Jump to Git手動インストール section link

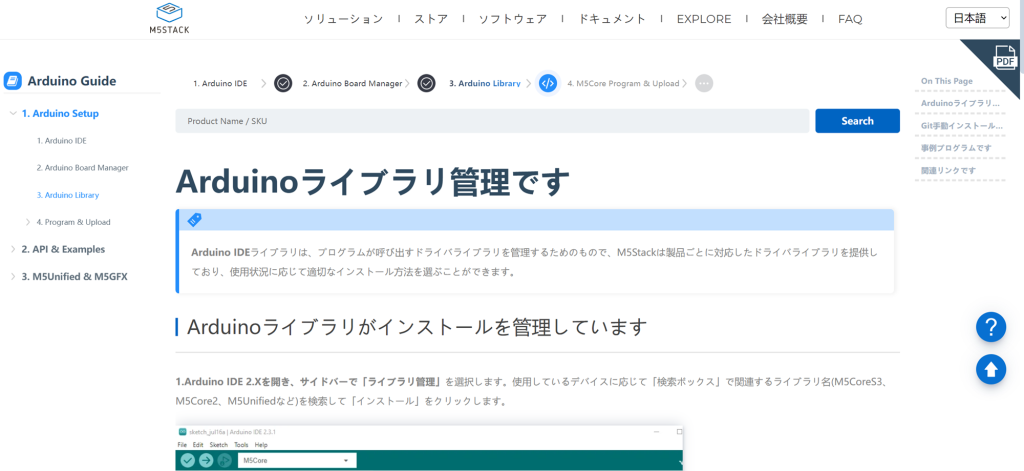(961, 125)
